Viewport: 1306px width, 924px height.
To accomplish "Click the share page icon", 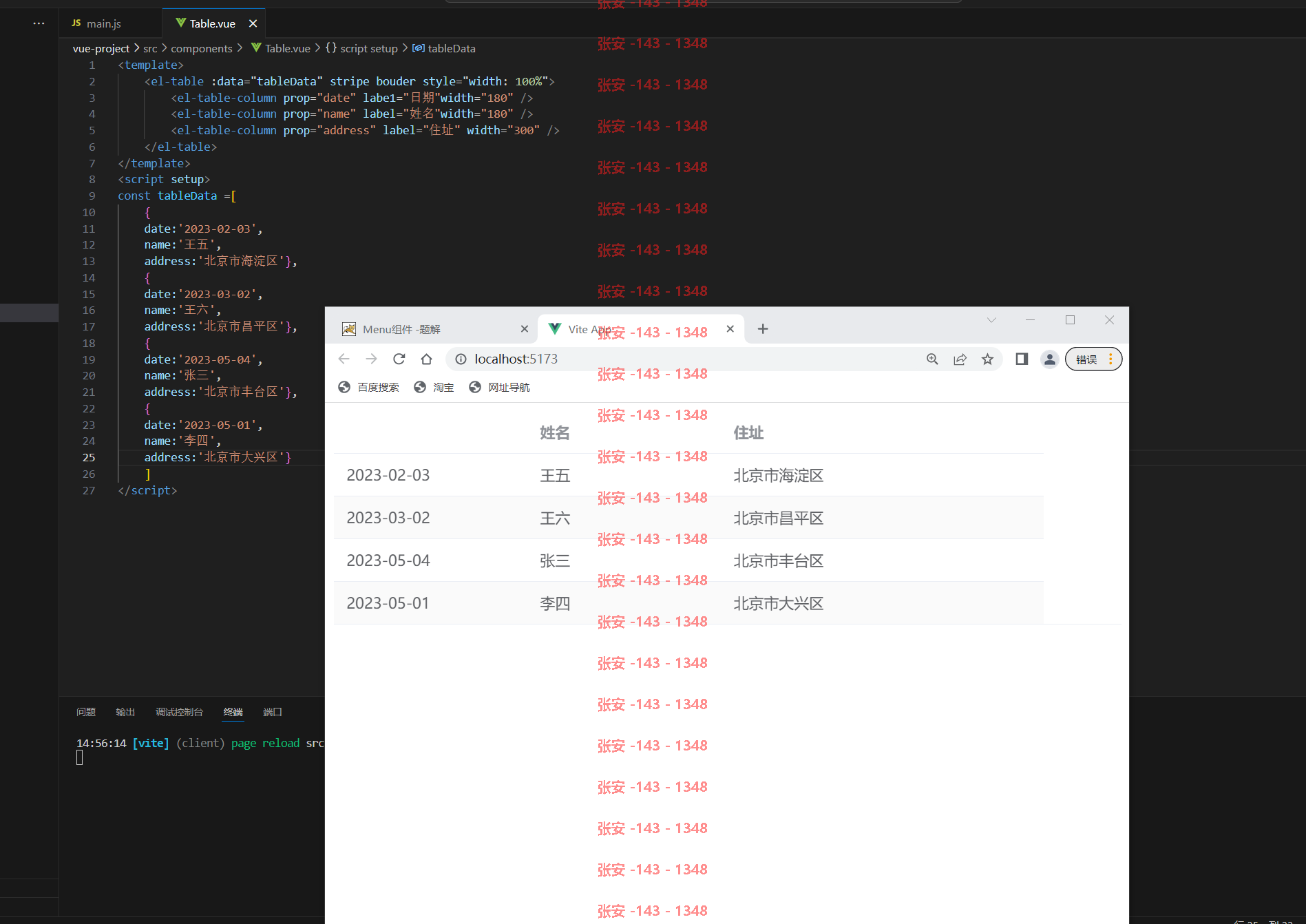I will (x=960, y=359).
